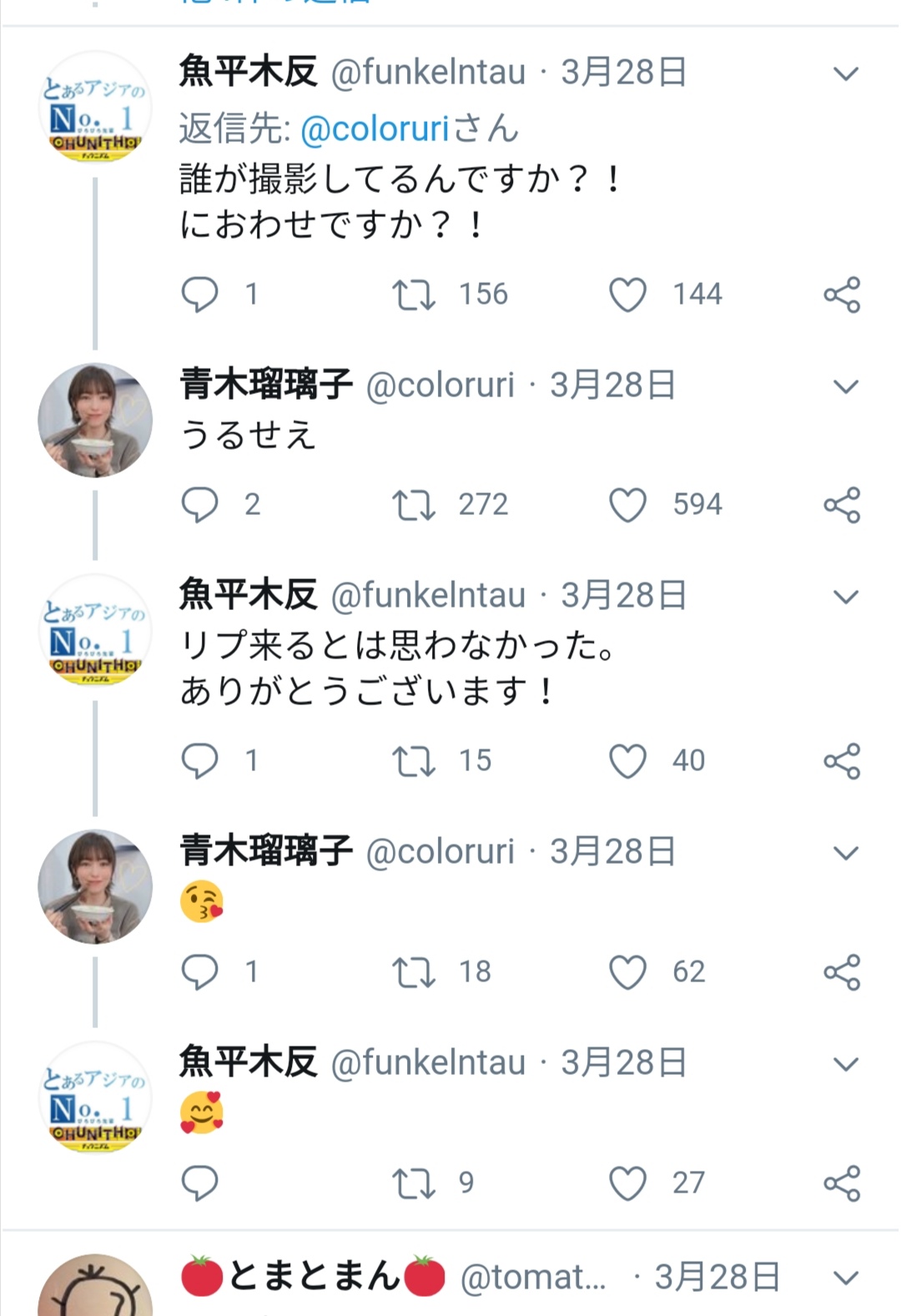This screenshot has width=901, height=1316.
Task: Like the うるせえ reply with 594 likes
Action: pos(628,505)
